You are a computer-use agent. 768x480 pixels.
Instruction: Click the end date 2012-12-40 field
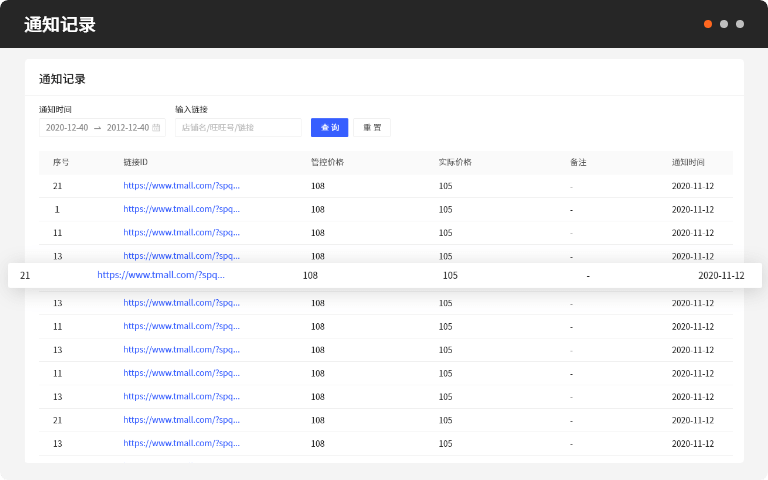coord(128,127)
